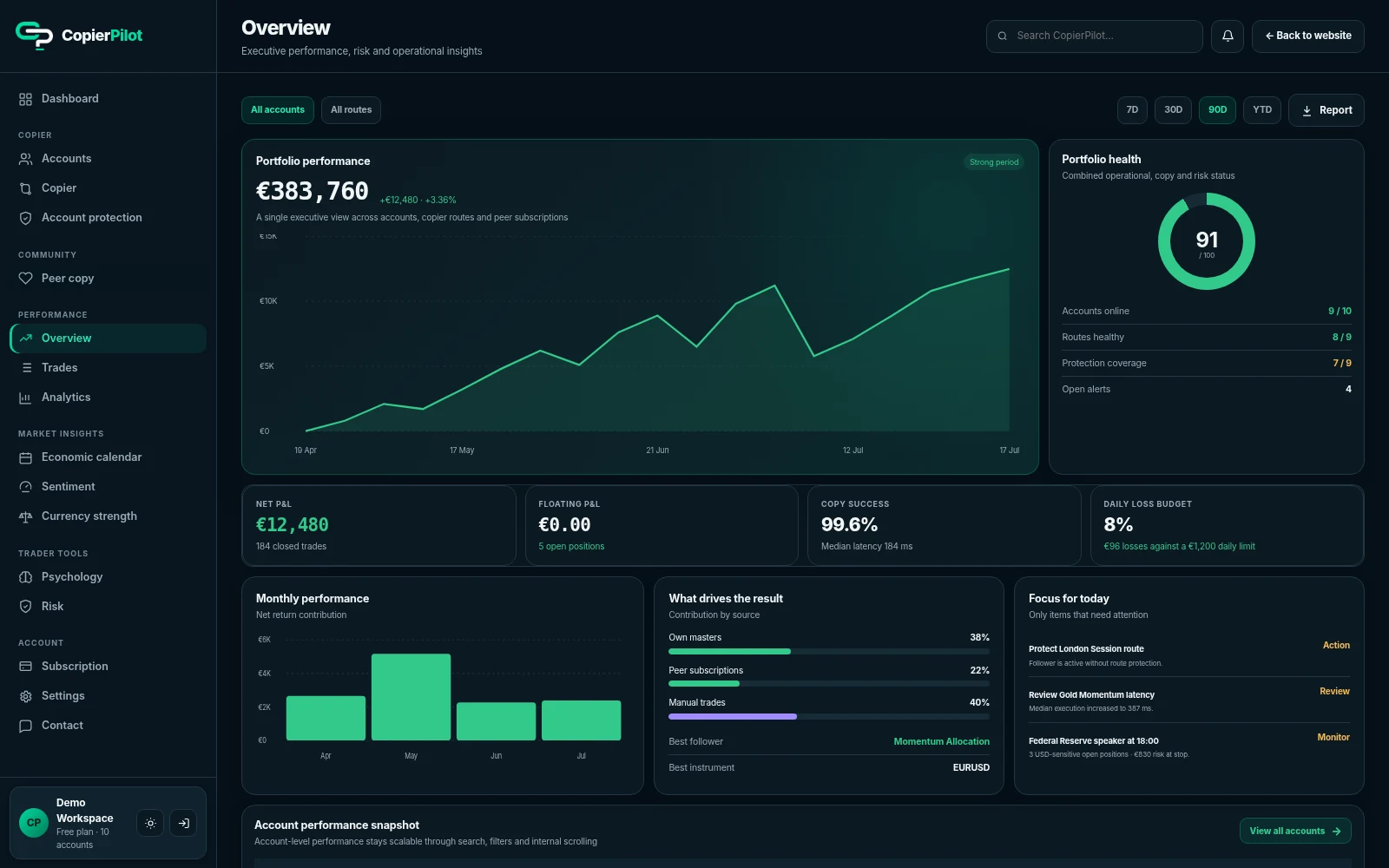Open Economic calendar page
This screenshot has width=1389, height=868.
pyautogui.click(x=109, y=457)
